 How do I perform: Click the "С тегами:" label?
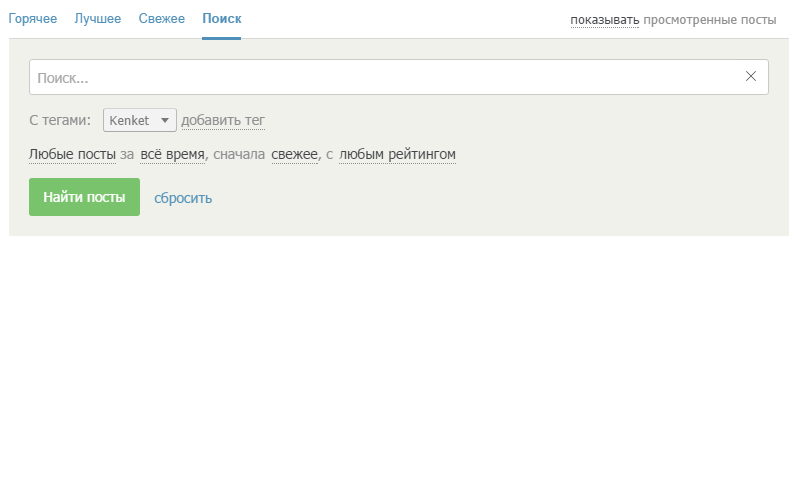[60, 121]
